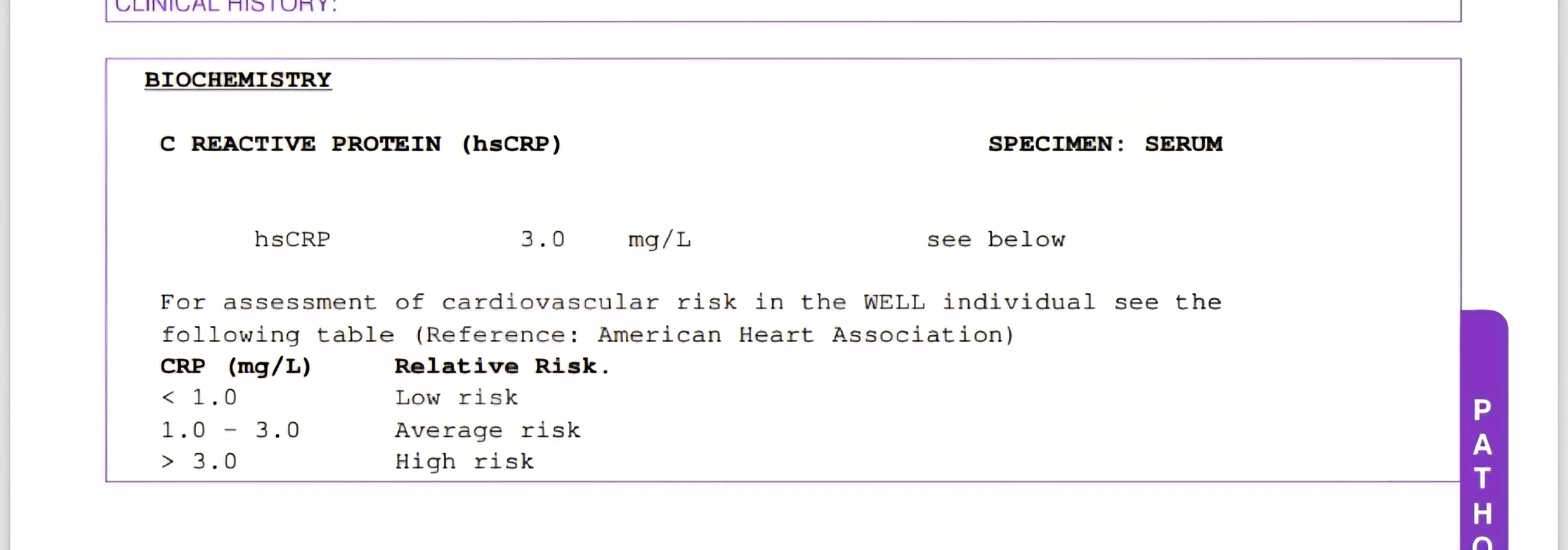Click the word WELL in the note
1568x550 pixels.
click(x=894, y=302)
